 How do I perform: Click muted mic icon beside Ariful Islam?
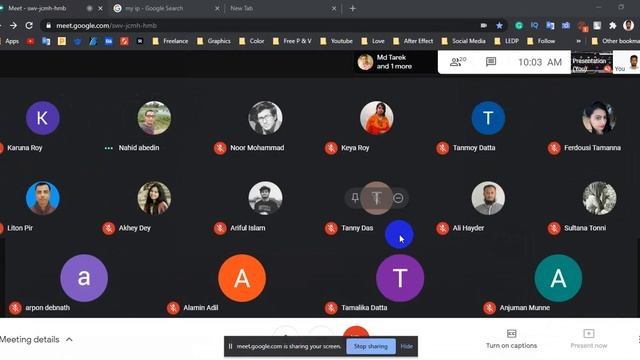point(220,228)
